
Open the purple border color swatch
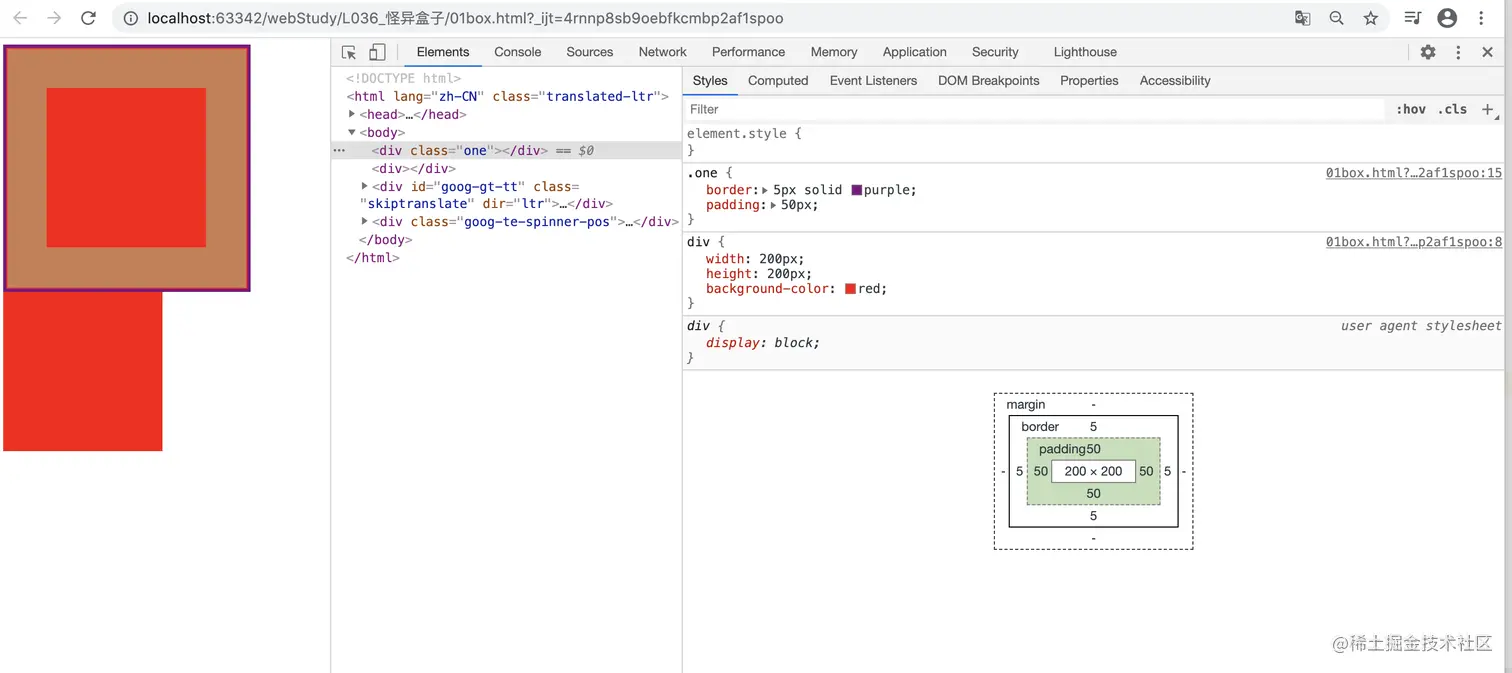[x=857, y=190]
